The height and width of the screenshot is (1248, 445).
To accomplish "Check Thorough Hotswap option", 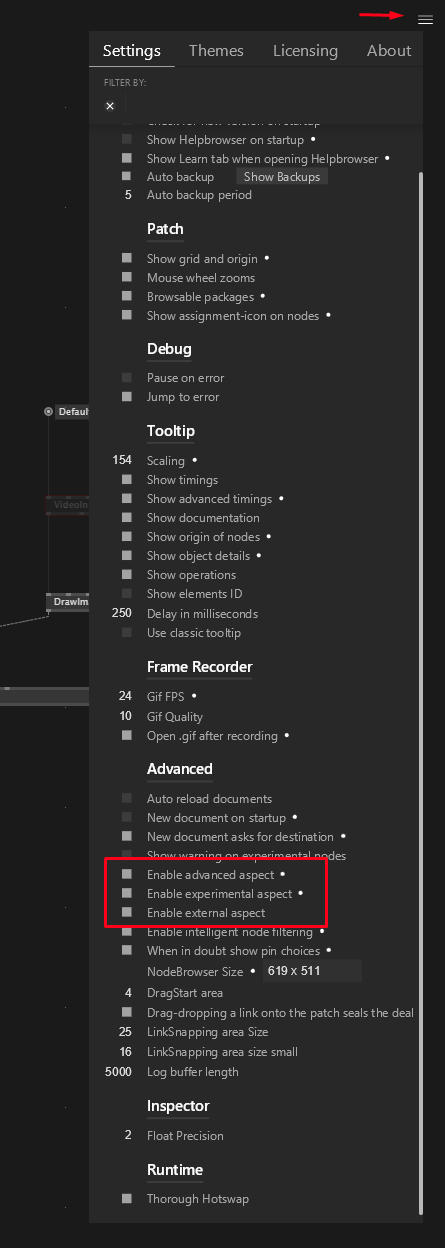I will [127, 1198].
